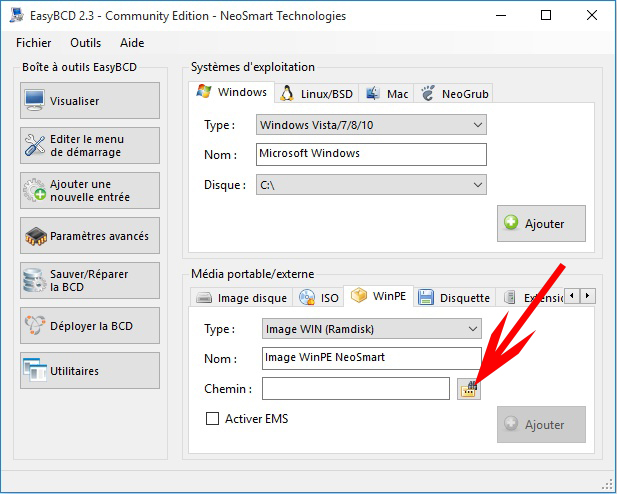
Task: Open Sauver/Réparer la BCD
Action: point(90,281)
